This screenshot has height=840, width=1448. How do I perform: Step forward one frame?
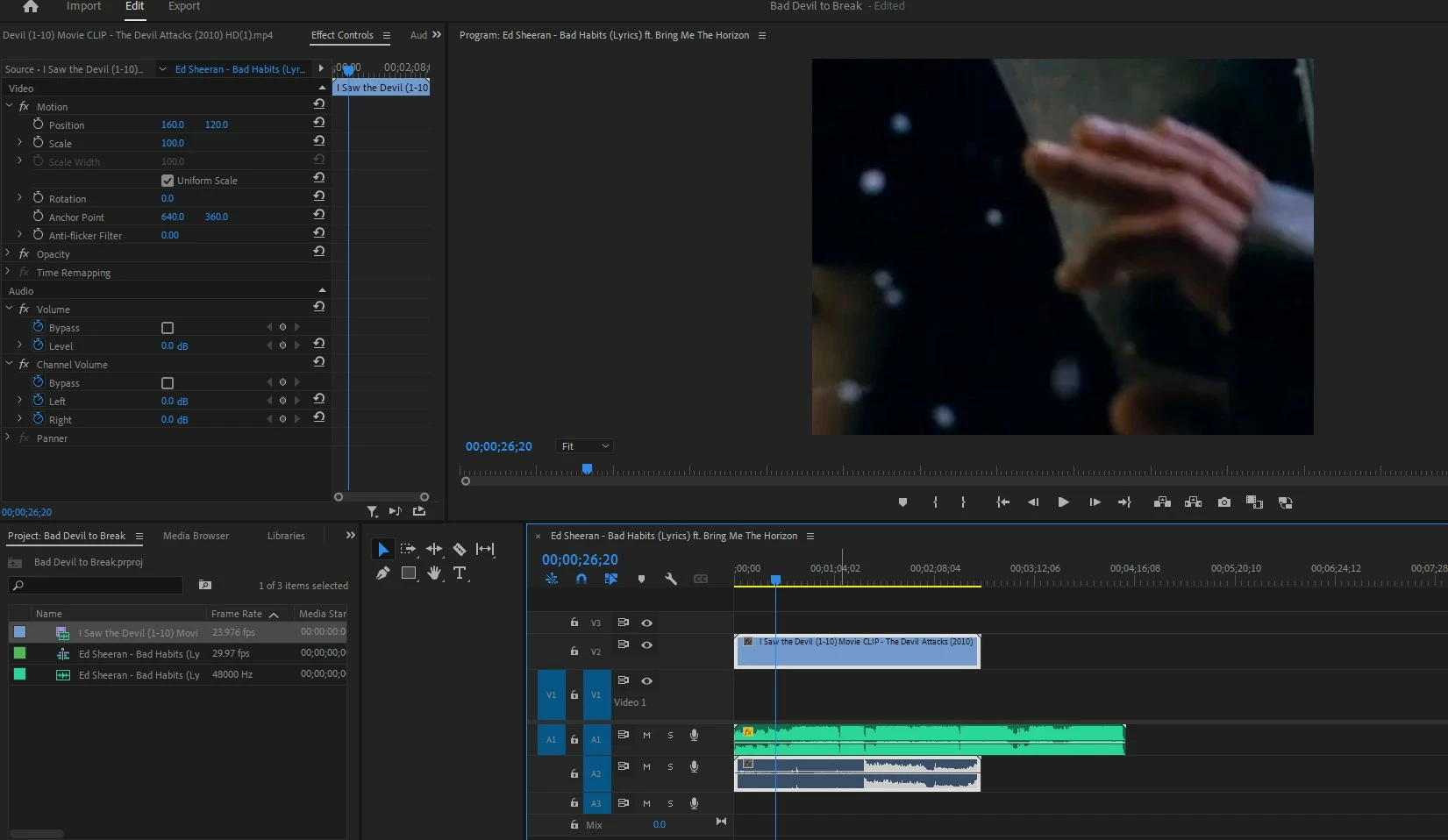pos(1095,502)
